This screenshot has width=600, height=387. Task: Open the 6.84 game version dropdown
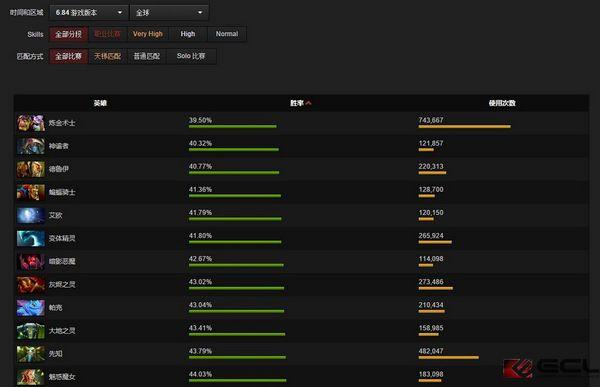point(89,13)
